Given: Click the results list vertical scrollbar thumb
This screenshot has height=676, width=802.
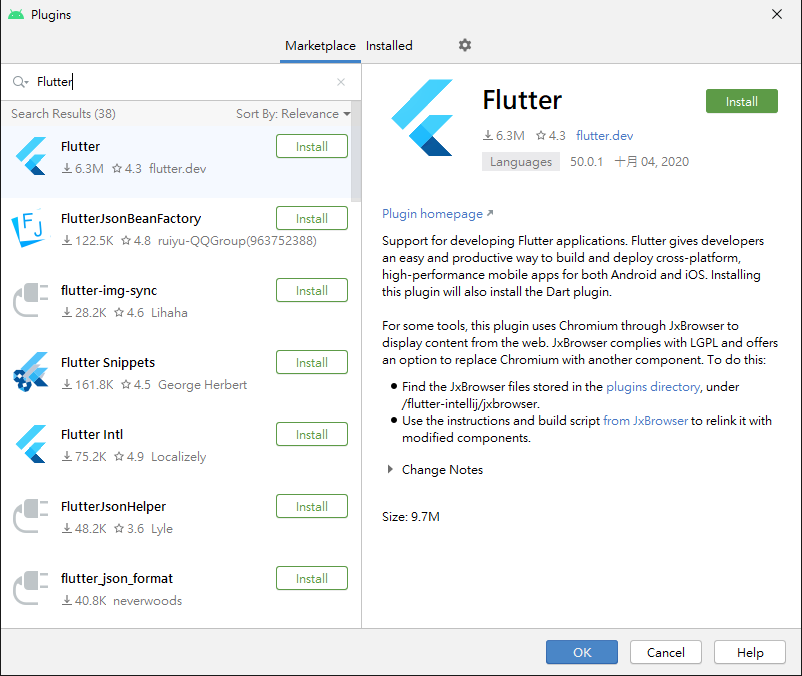Looking at the screenshot, I should tap(356, 151).
